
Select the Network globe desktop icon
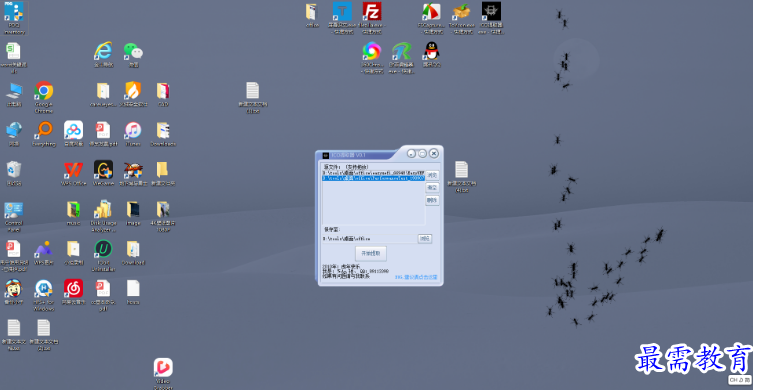14,130
